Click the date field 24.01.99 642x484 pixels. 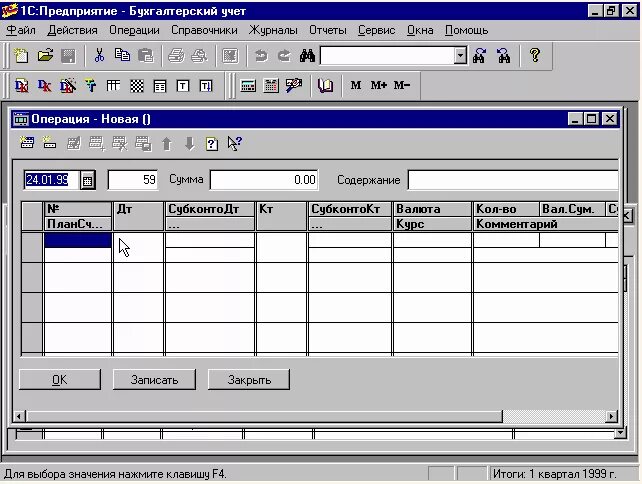pos(51,180)
